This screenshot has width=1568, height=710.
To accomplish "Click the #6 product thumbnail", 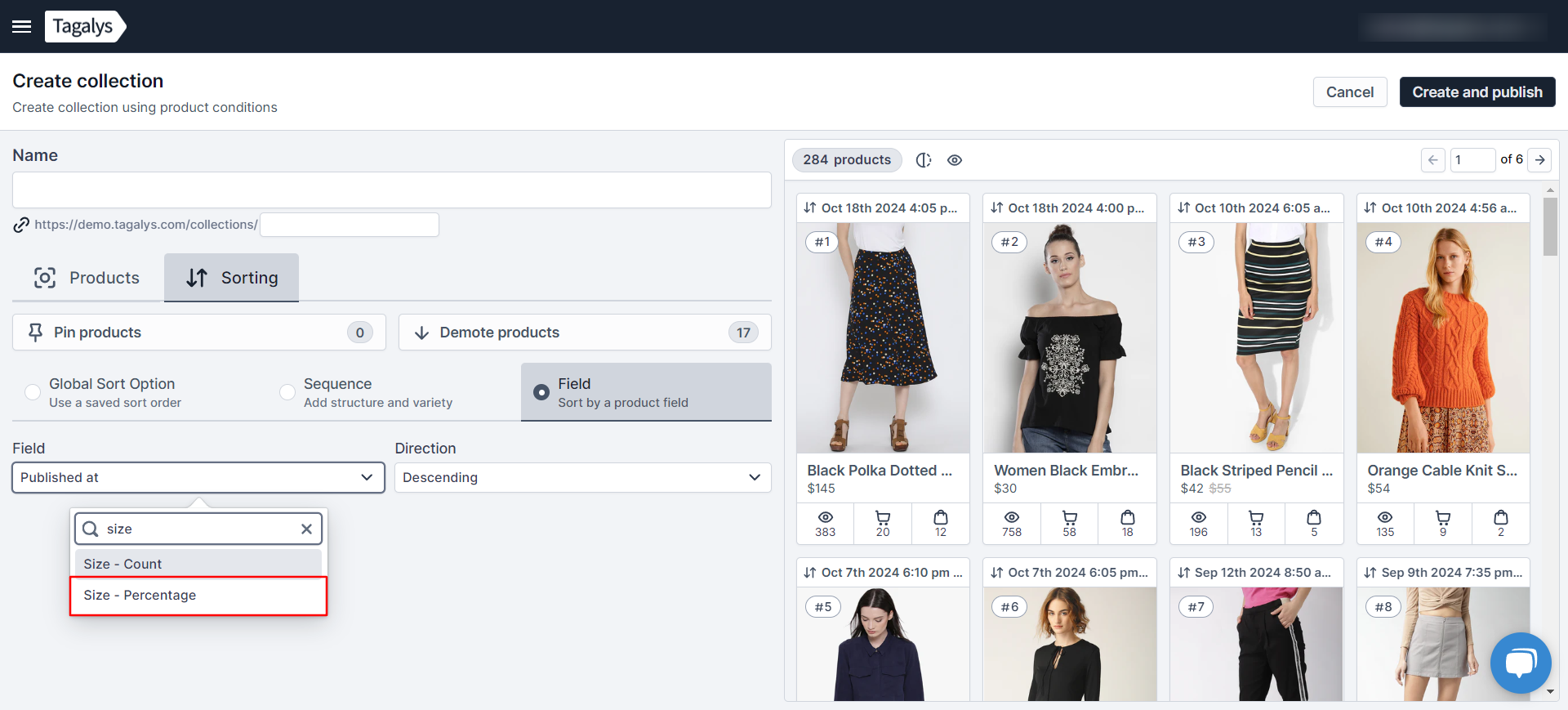I will [x=1070, y=645].
